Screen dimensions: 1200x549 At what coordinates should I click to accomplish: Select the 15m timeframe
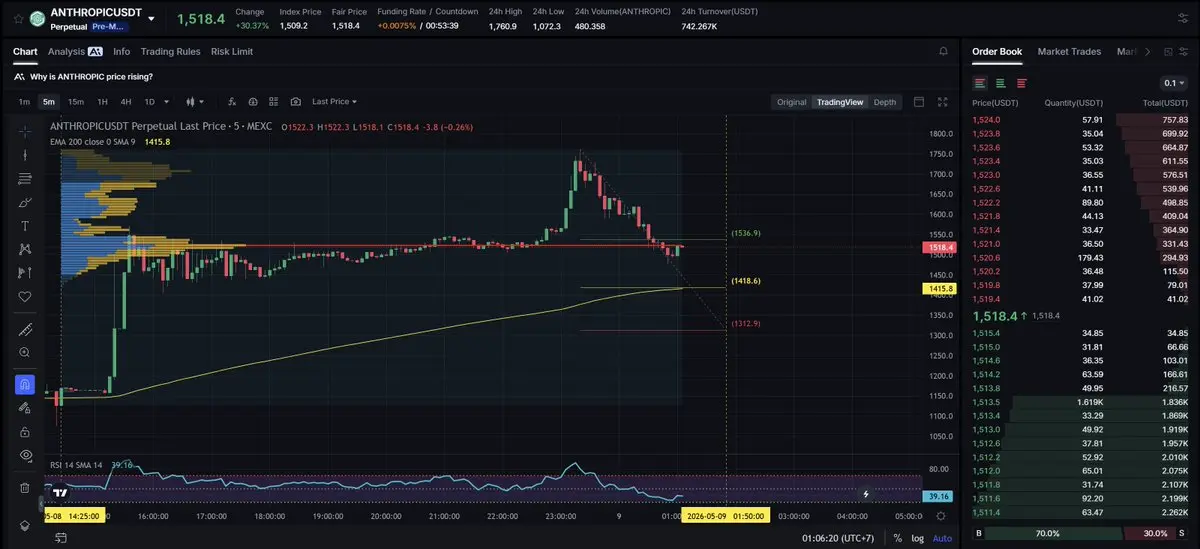[x=75, y=101]
